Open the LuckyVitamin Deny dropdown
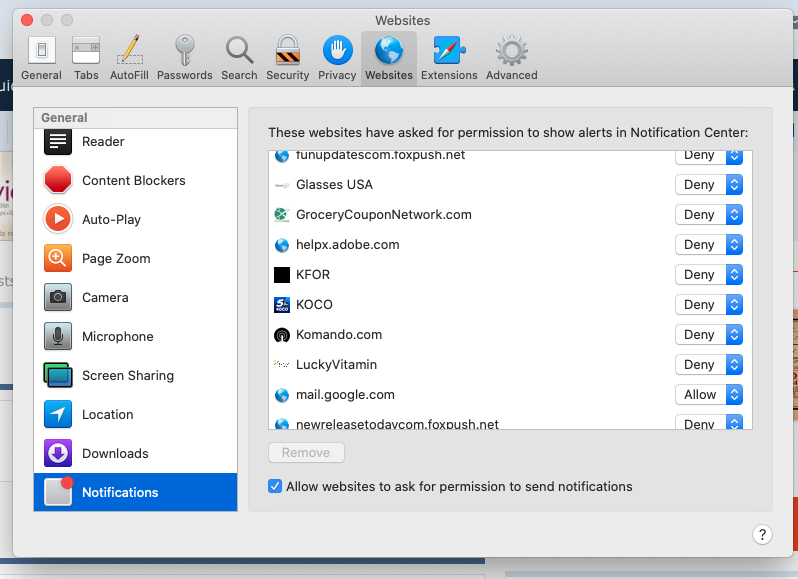 708,365
